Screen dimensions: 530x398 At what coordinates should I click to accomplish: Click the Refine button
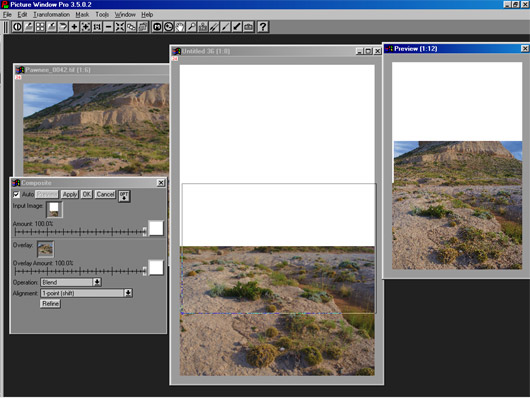click(x=50, y=304)
